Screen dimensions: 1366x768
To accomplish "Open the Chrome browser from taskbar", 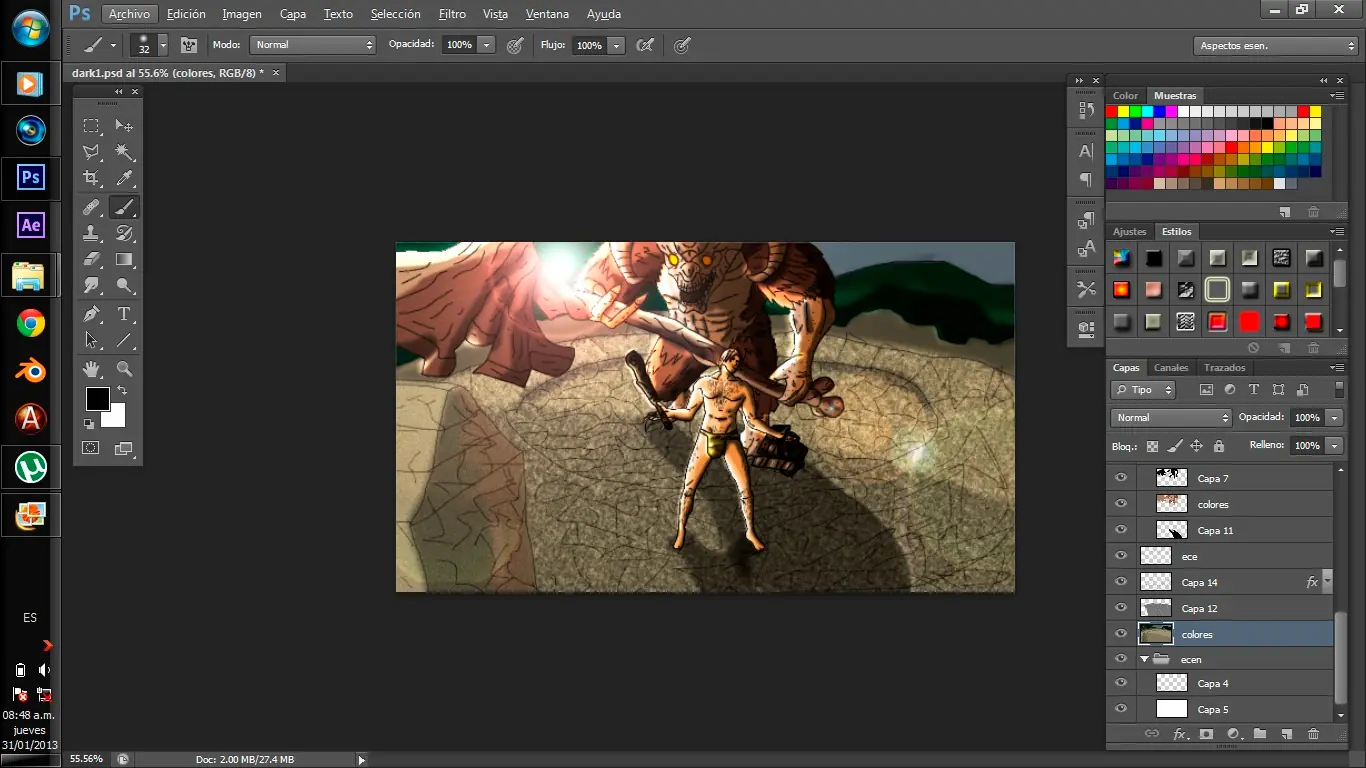I will pyautogui.click(x=31, y=323).
